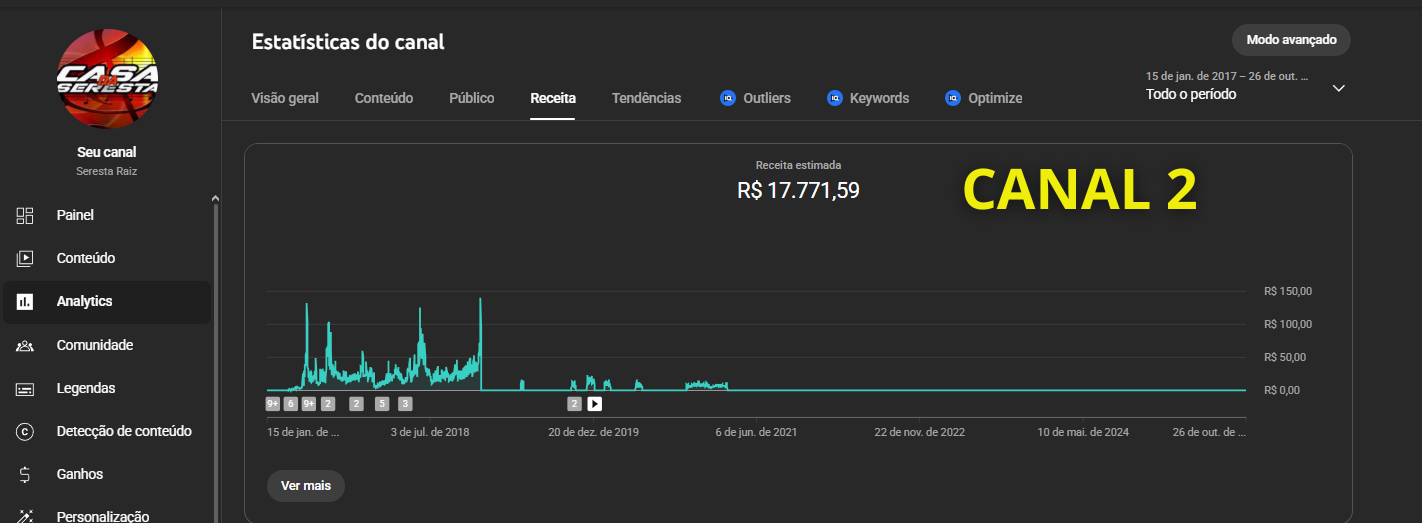
Task: Click the blue icon beside Keywords
Action: (x=834, y=98)
